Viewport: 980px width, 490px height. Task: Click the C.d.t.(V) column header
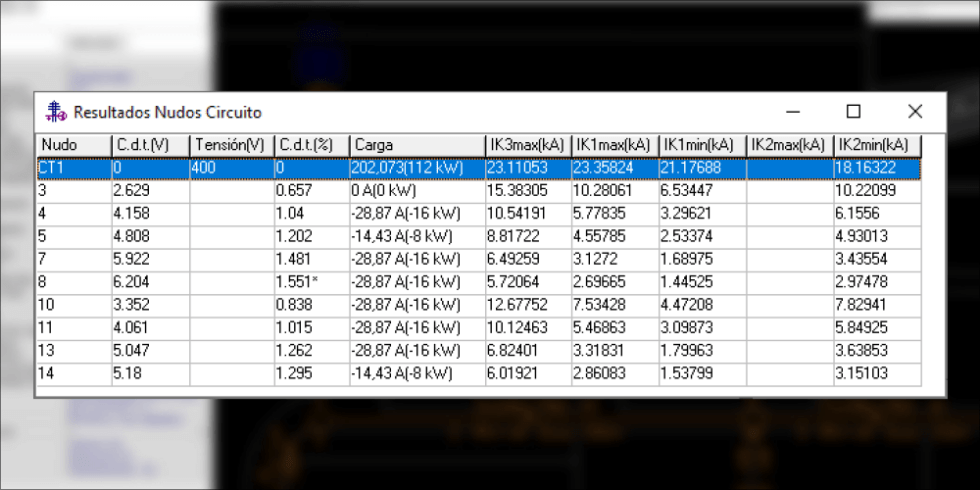tap(150, 145)
